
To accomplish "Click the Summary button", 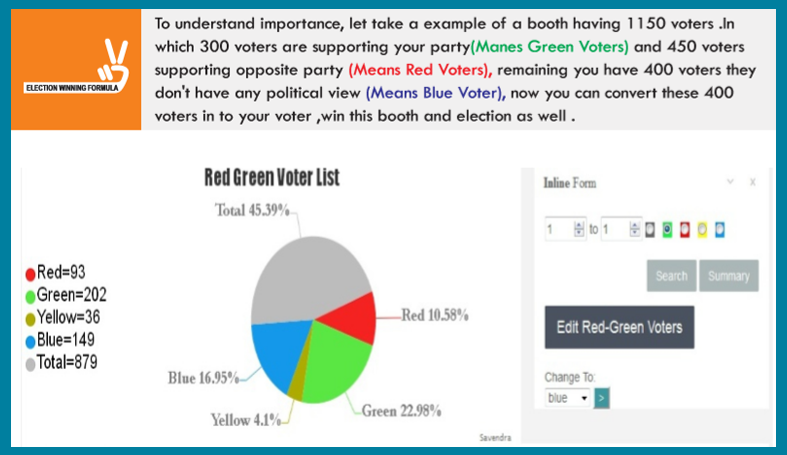I will tap(729, 276).
